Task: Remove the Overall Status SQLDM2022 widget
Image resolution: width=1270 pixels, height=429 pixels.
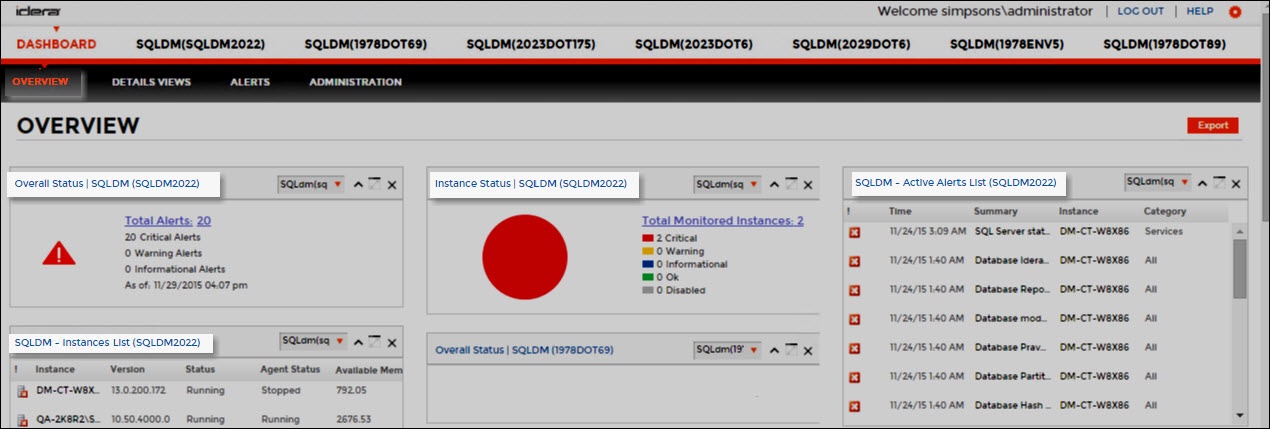Action: tap(392, 185)
